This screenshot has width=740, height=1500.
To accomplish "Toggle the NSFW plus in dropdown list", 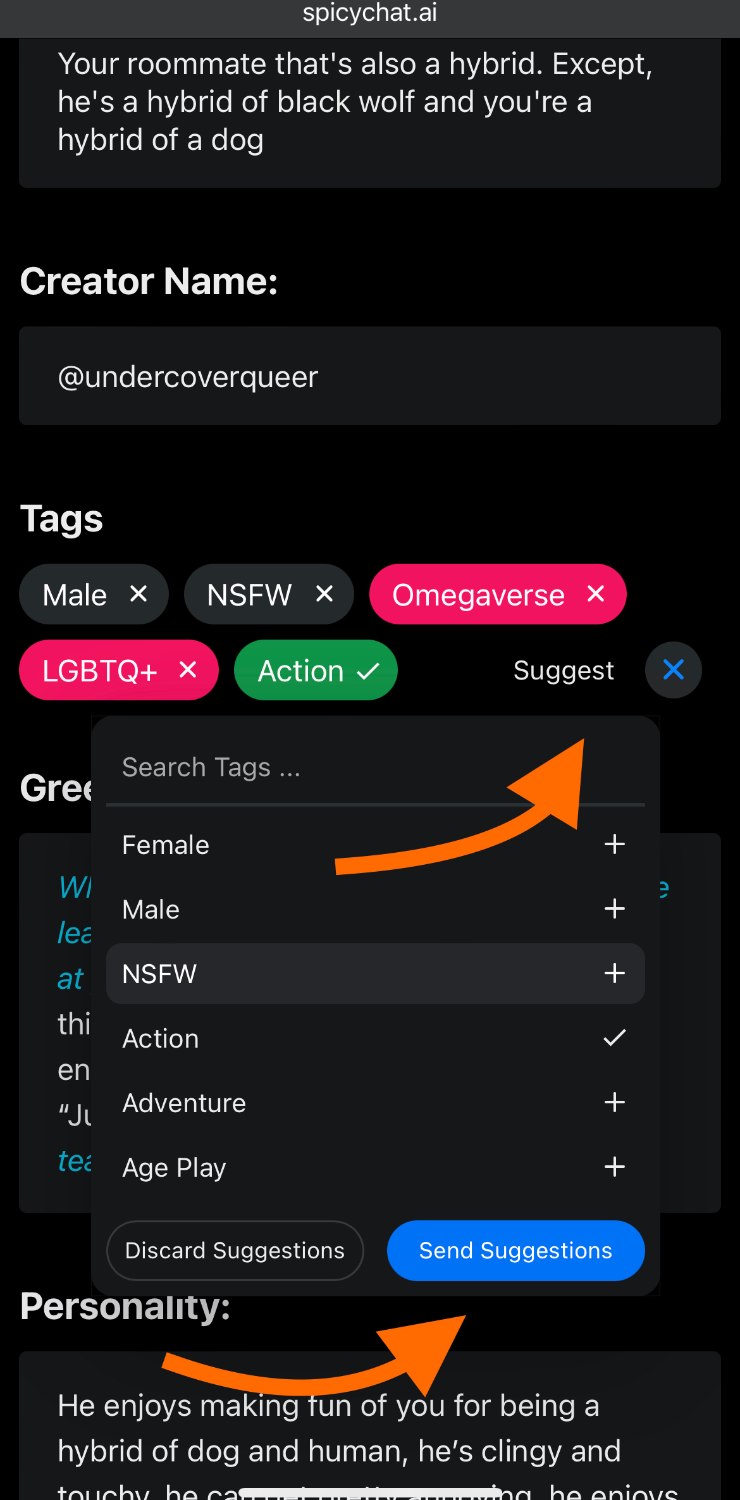I will tap(614, 974).
